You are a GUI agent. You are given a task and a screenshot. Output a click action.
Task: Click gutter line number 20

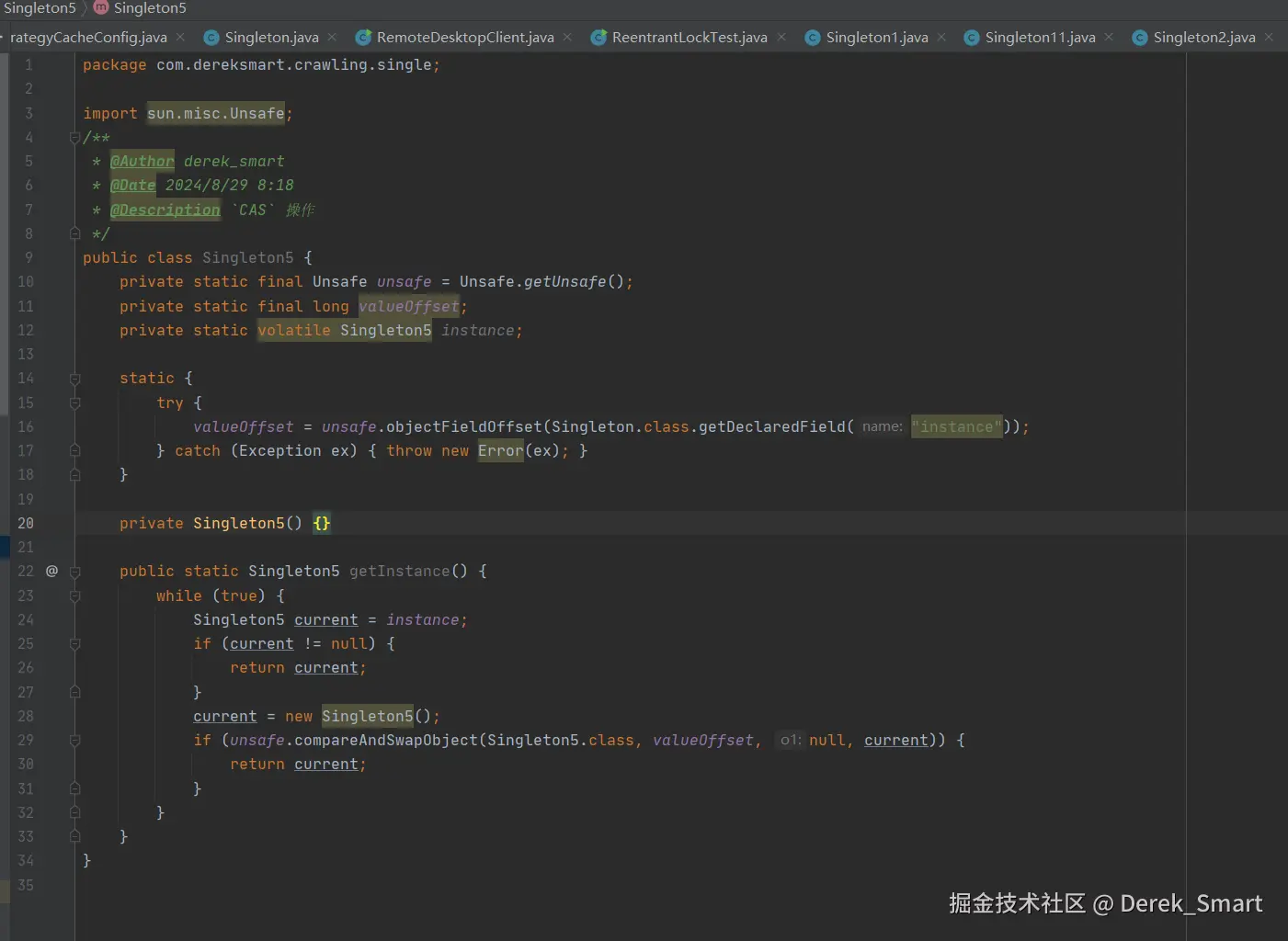(x=26, y=523)
